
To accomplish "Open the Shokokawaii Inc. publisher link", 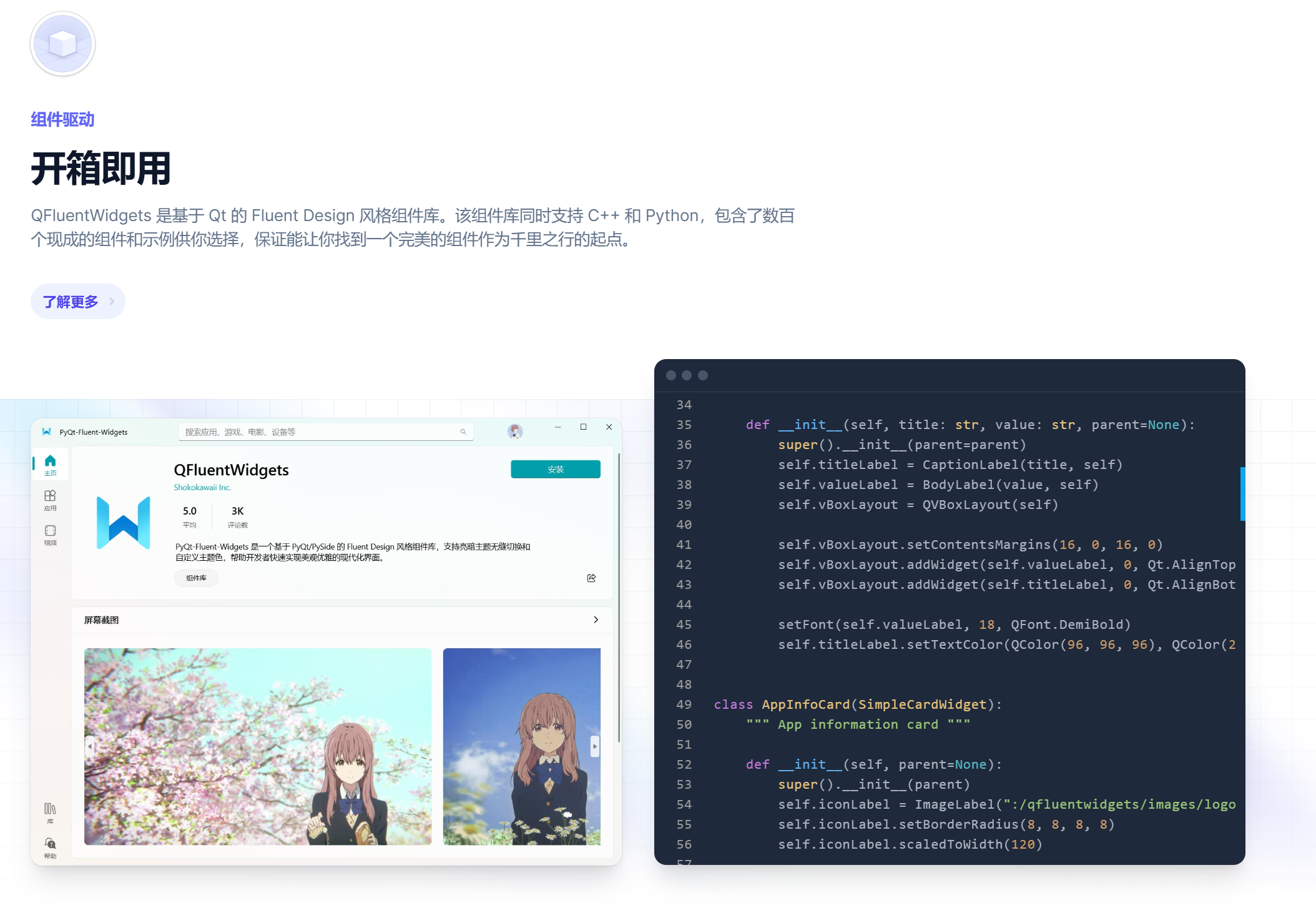I will (x=202, y=487).
